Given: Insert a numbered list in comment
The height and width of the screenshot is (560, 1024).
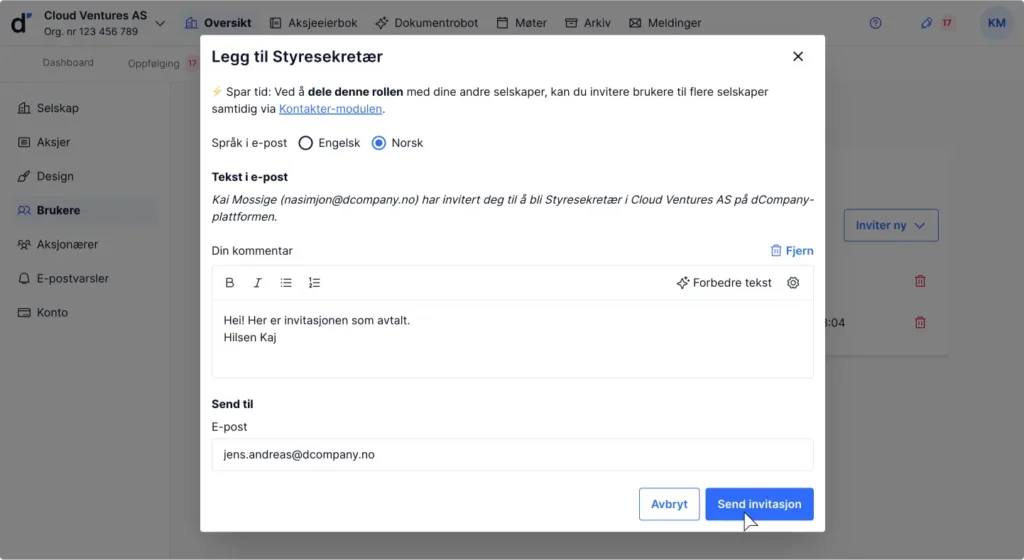Looking at the screenshot, I should pos(314,283).
